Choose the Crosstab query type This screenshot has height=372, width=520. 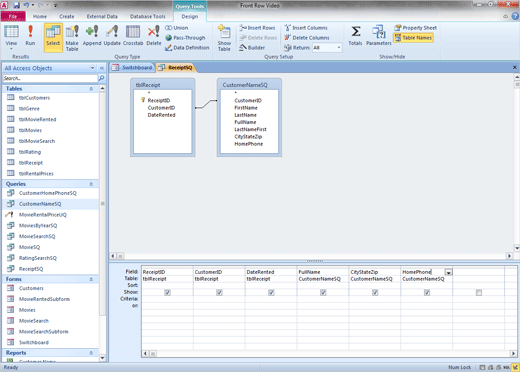point(133,36)
